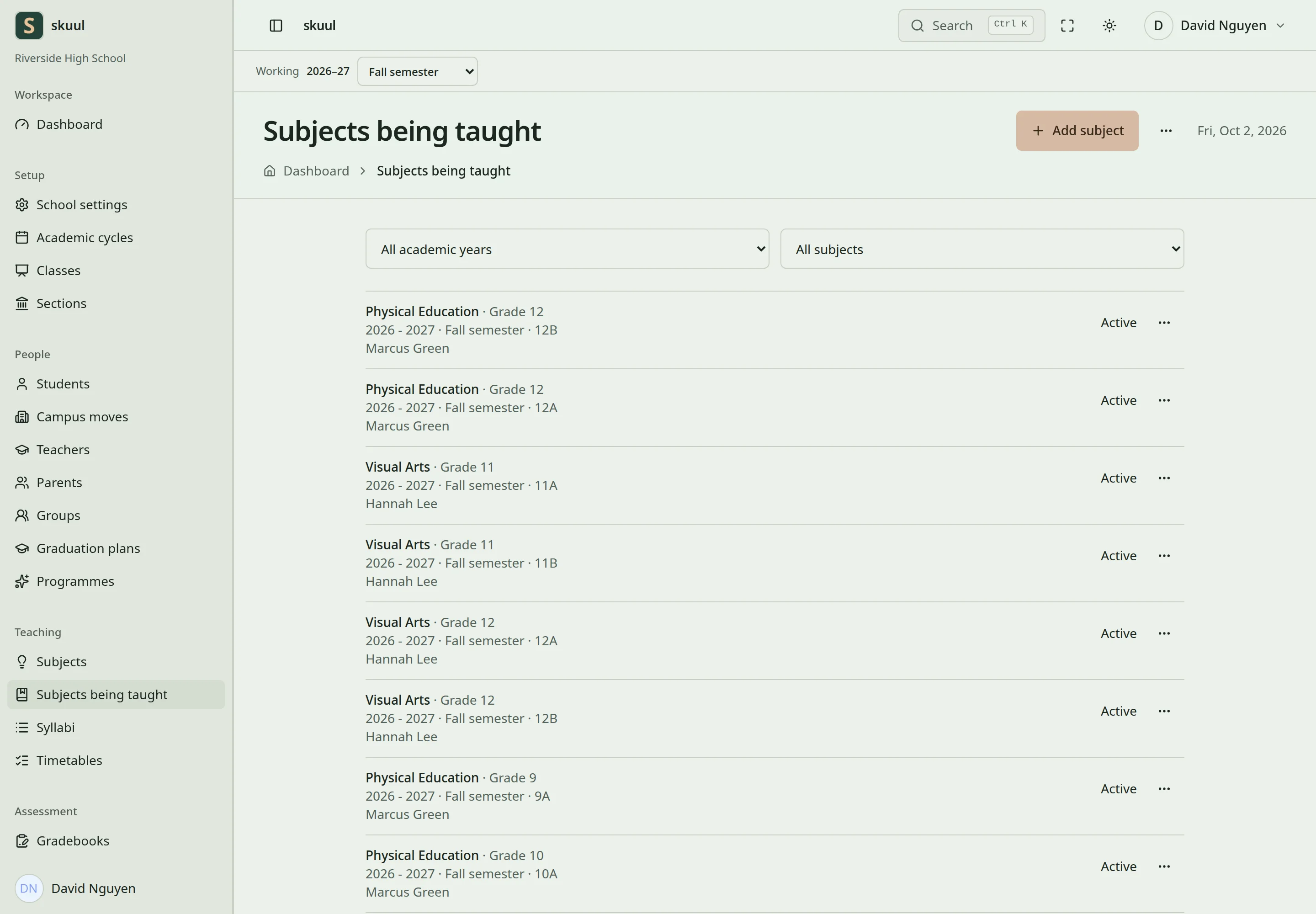Open row options for Visual Arts 11A
This screenshot has width=1316, height=914.
pyautogui.click(x=1164, y=478)
